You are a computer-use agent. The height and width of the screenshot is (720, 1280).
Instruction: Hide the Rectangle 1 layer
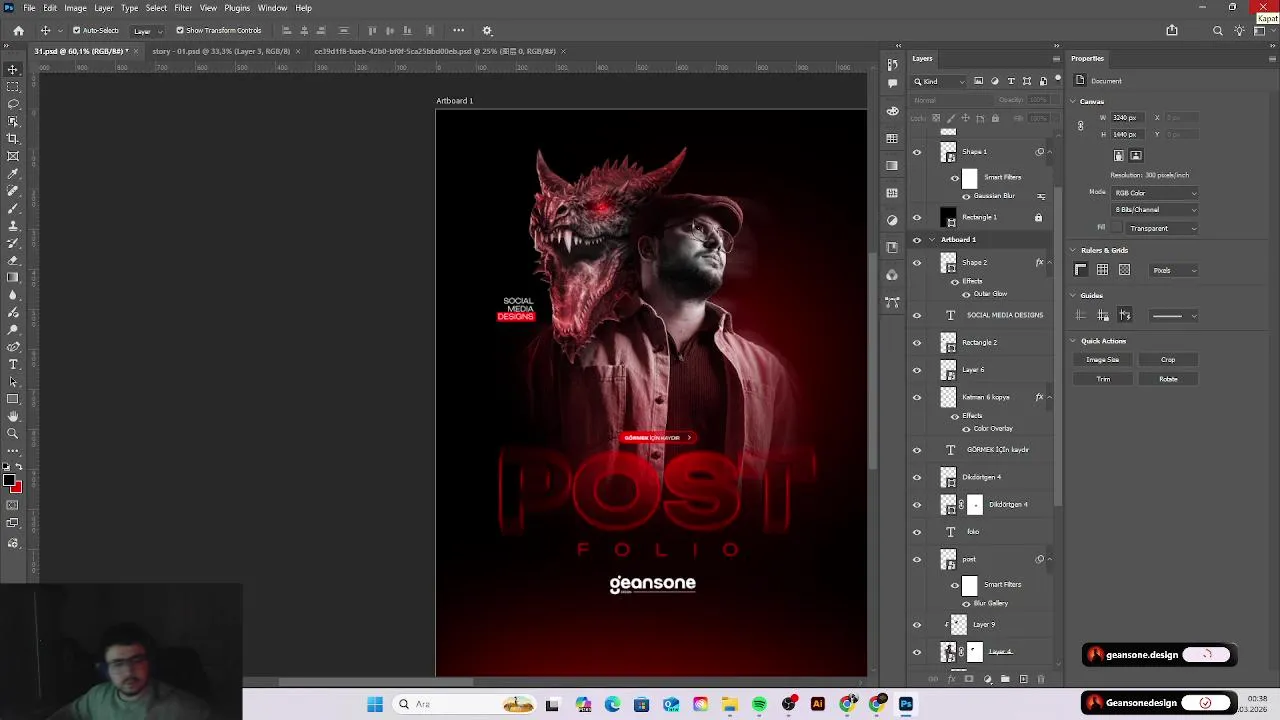click(917, 217)
